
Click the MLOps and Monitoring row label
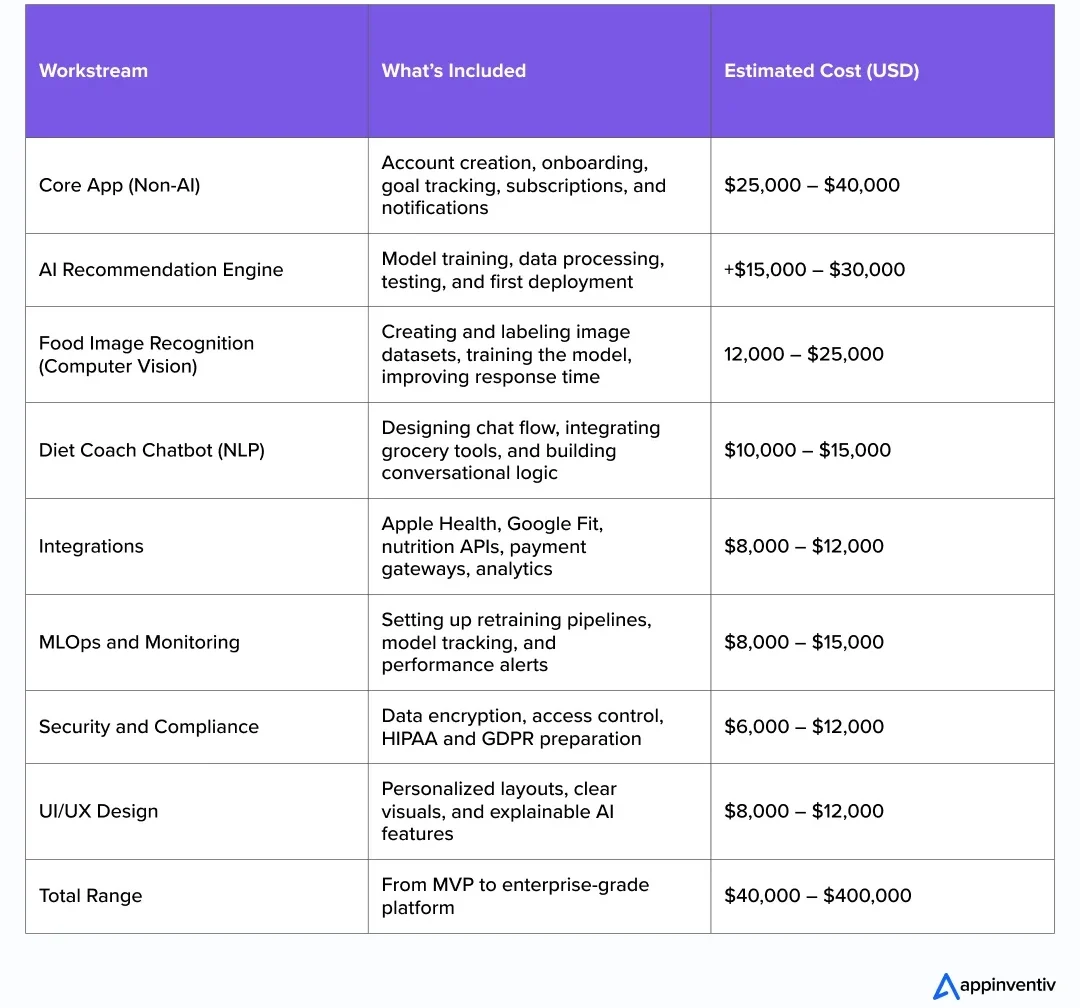138,642
